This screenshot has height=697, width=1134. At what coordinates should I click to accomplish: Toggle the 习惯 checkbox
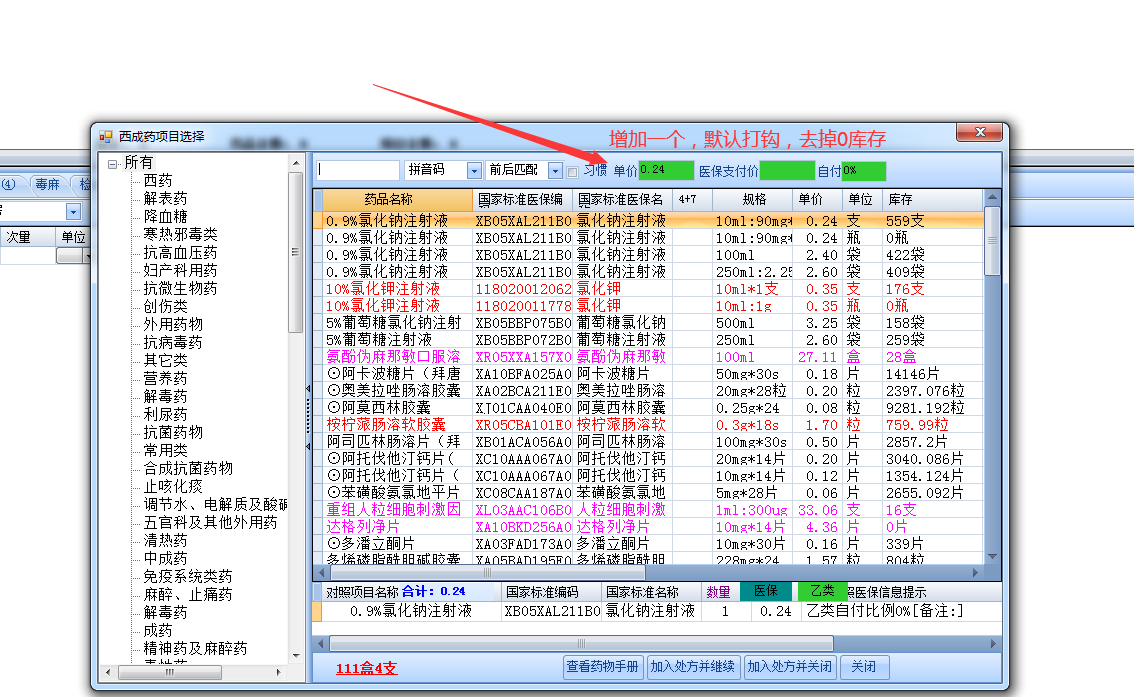pyautogui.click(x=573, y=172)
